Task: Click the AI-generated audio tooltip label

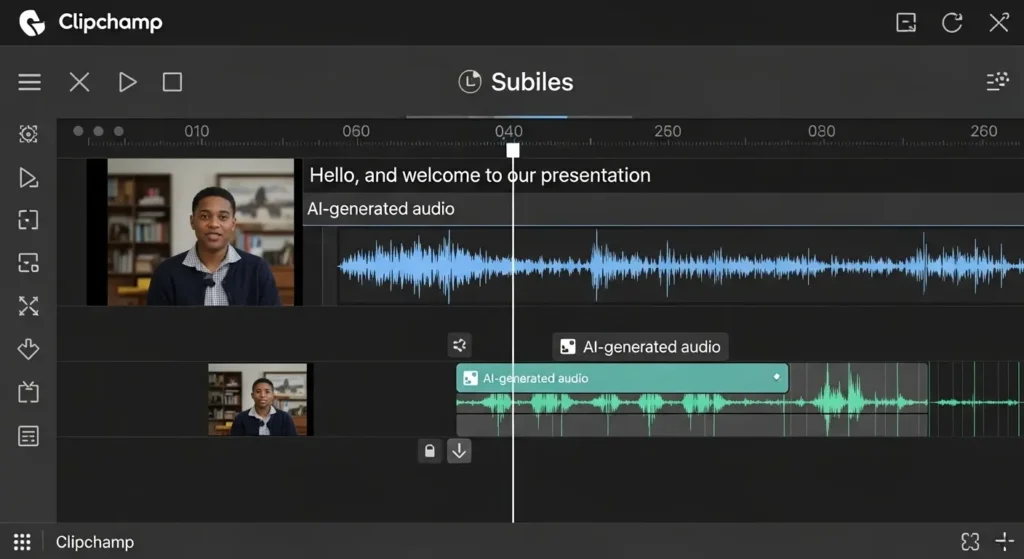Action: (640, 347)
